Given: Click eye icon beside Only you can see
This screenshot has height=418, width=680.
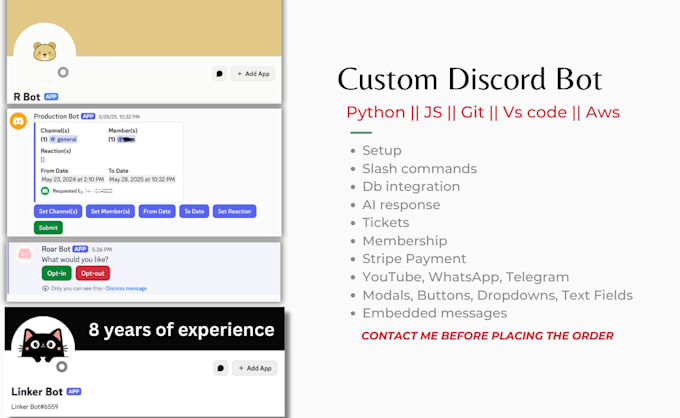Looking at the screenshot, I should point(45,288).
